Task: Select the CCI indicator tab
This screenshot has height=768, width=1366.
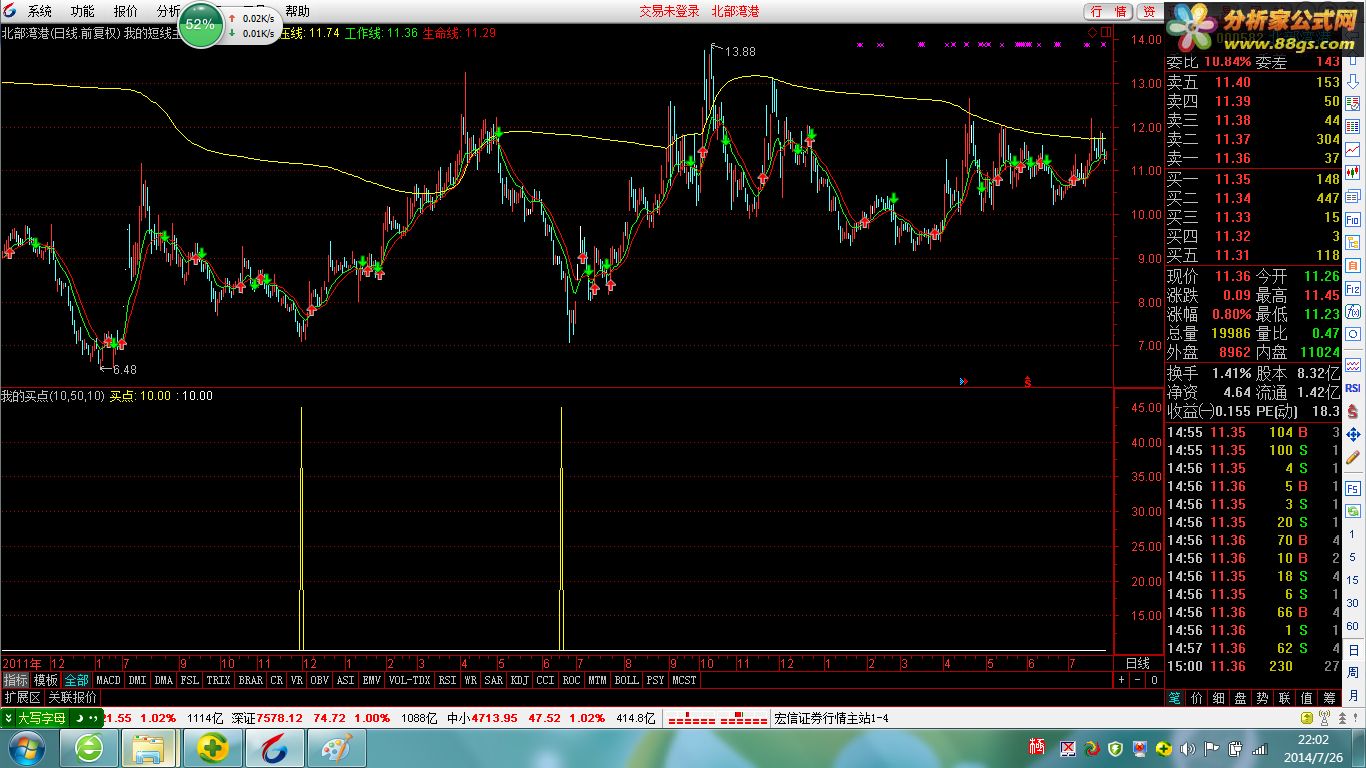Action: [545, 680]
